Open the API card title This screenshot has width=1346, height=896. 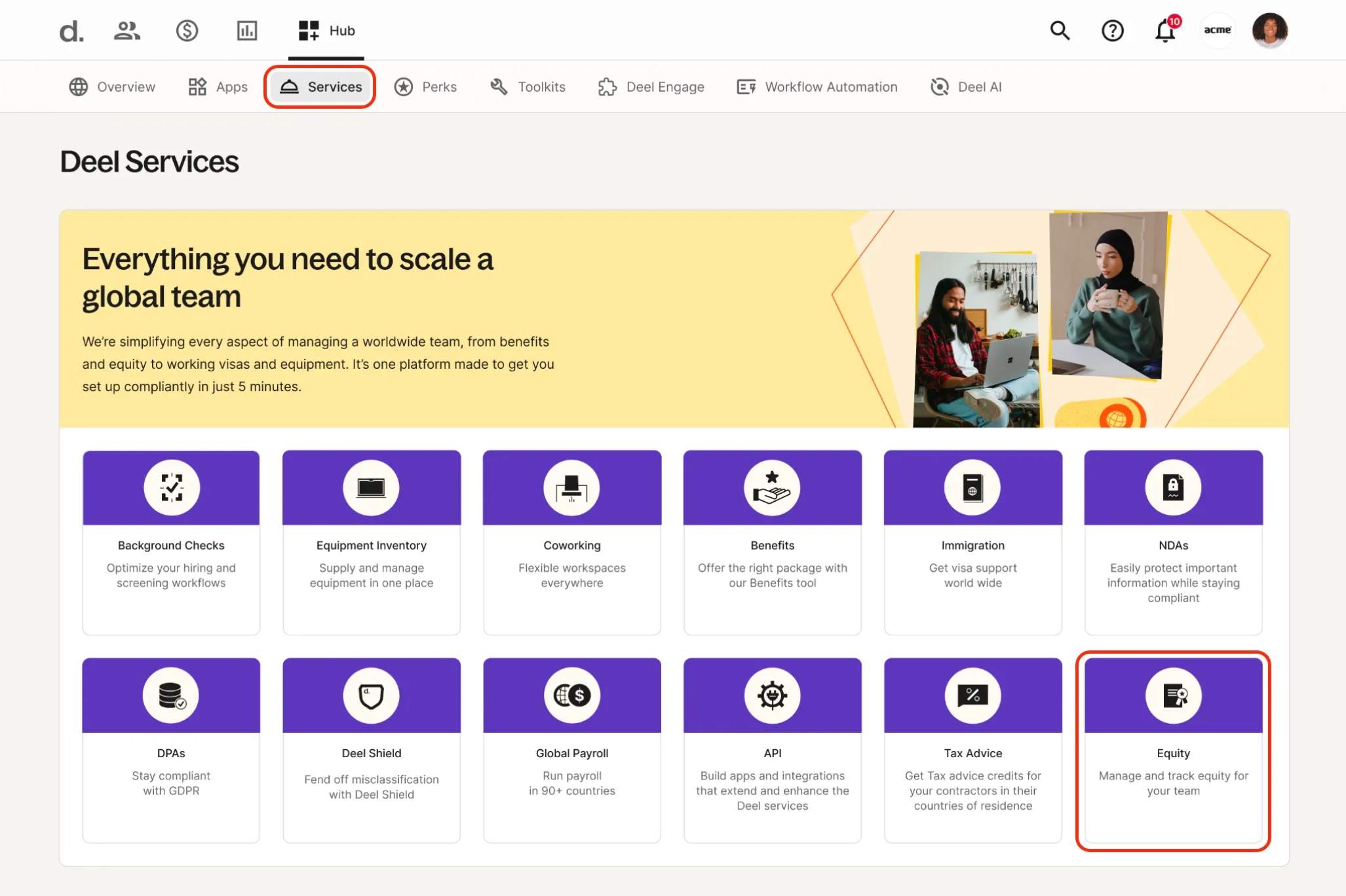coord(773,753)
